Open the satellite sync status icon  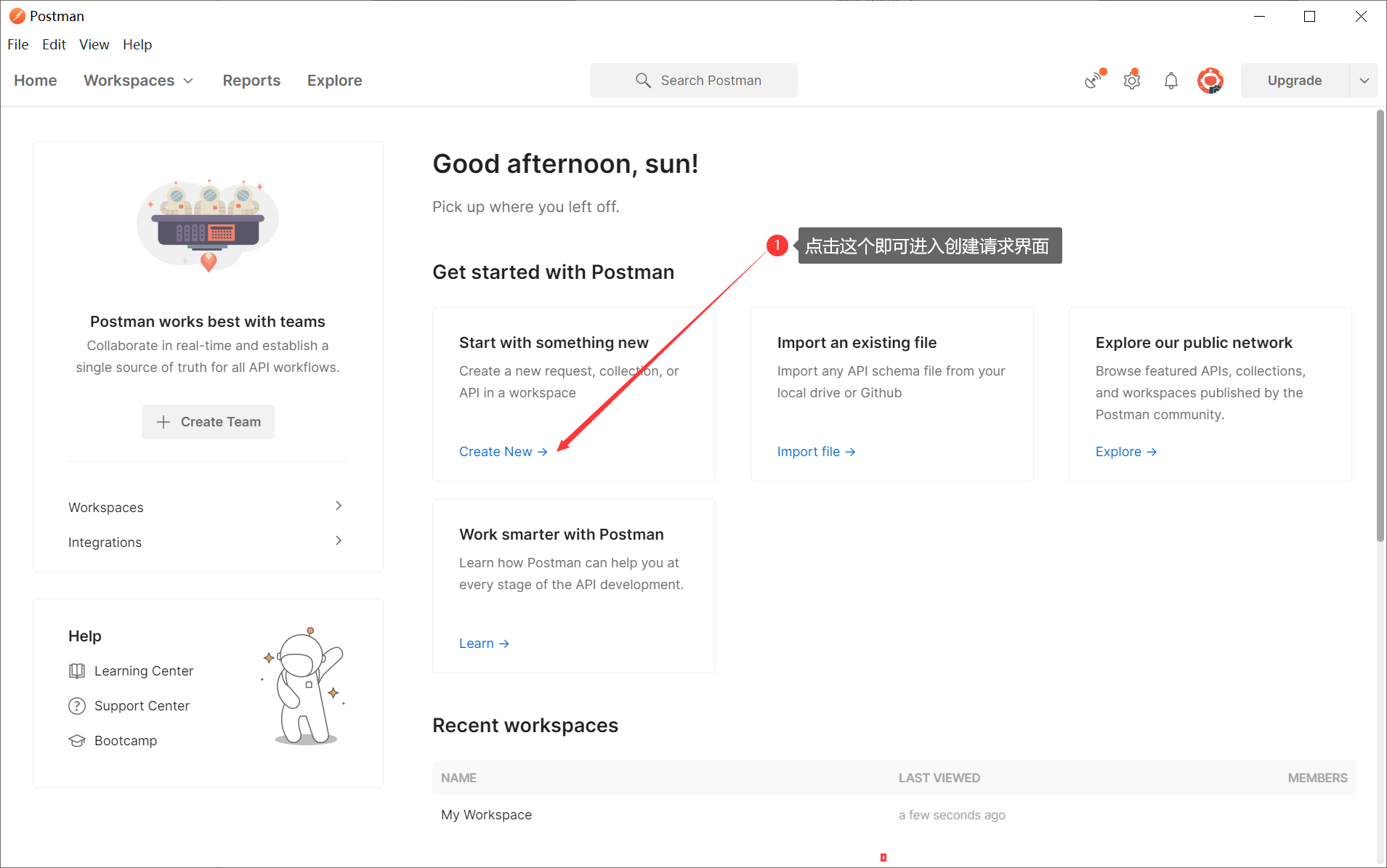tap(1094, 80)
